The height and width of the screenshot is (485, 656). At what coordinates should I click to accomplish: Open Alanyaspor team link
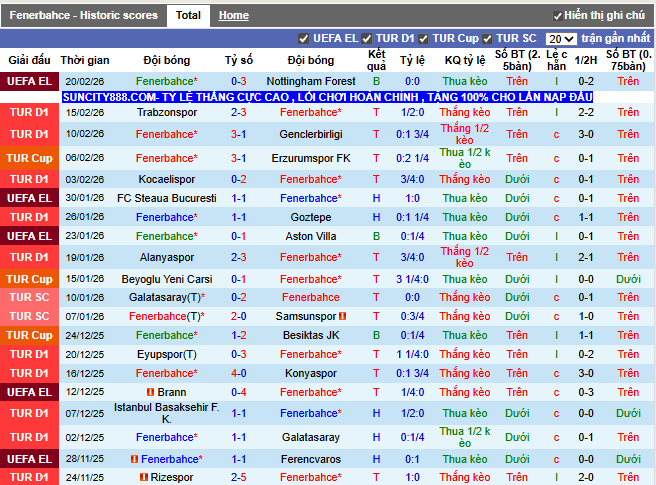pyautogui.click(x=167, y=257)
